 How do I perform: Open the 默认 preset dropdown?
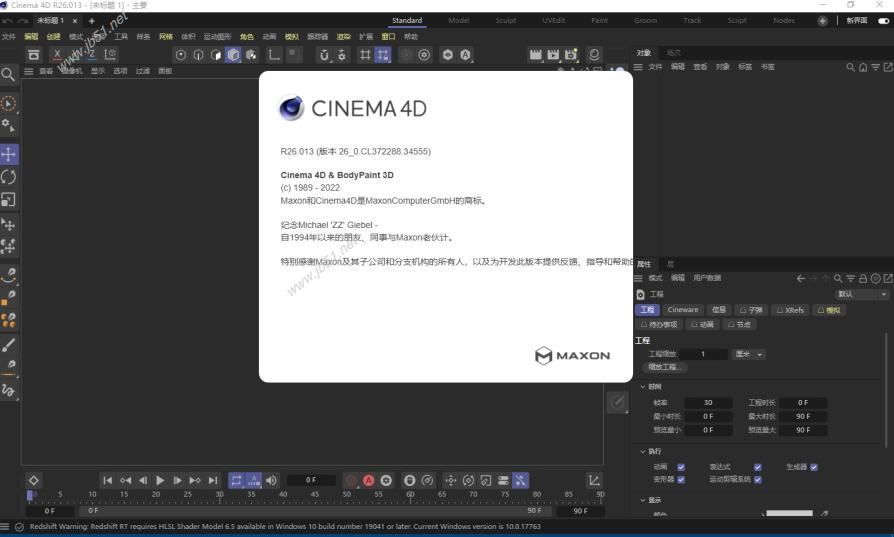pyautogui.click(x=861, y=294)
